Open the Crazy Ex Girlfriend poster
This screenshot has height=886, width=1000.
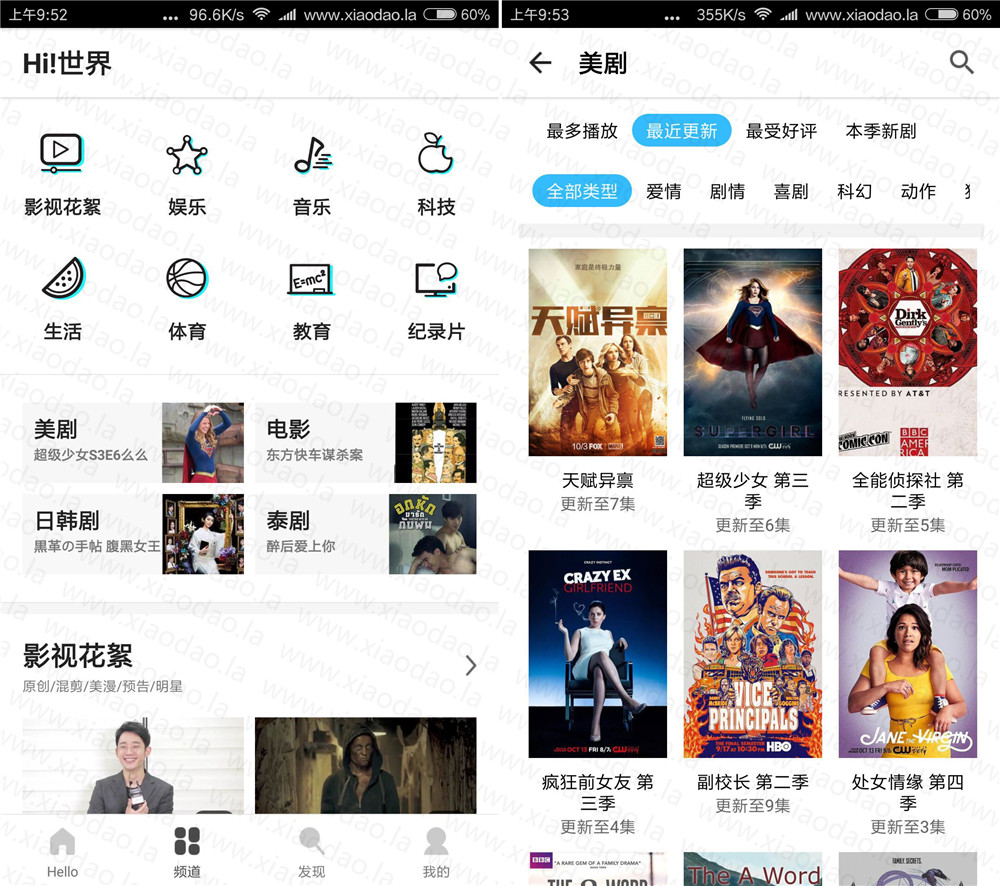click(598, 654)
